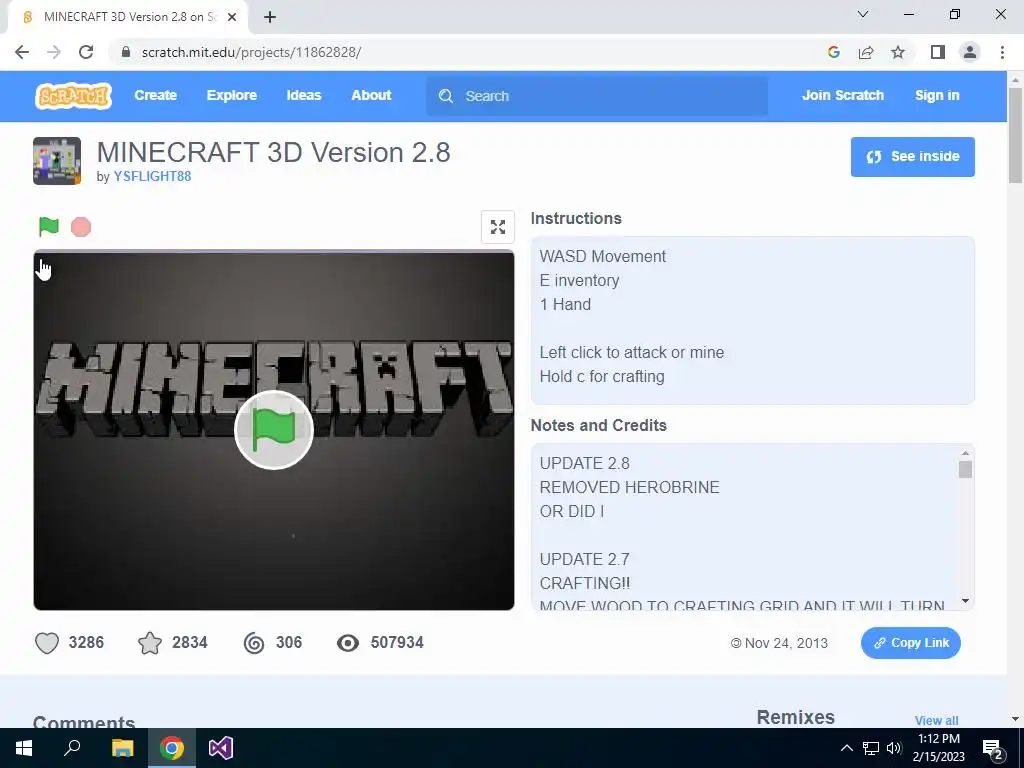Image resolution: width=1024 pixels, height=768 pixels.
Task: Open File Explorer from taskbar
Action: pos(122,748)
